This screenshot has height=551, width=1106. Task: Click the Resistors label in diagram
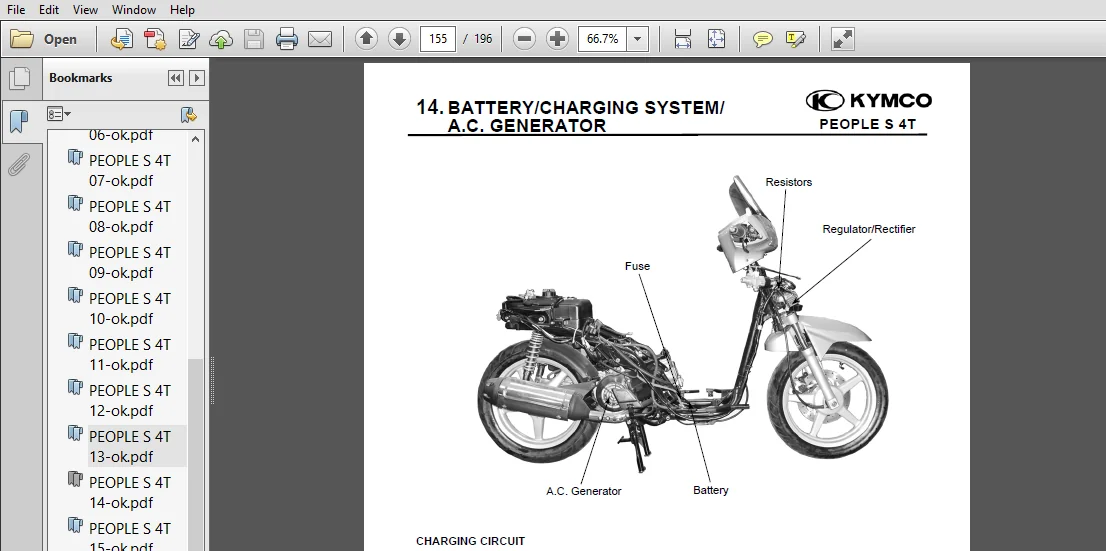789,182
